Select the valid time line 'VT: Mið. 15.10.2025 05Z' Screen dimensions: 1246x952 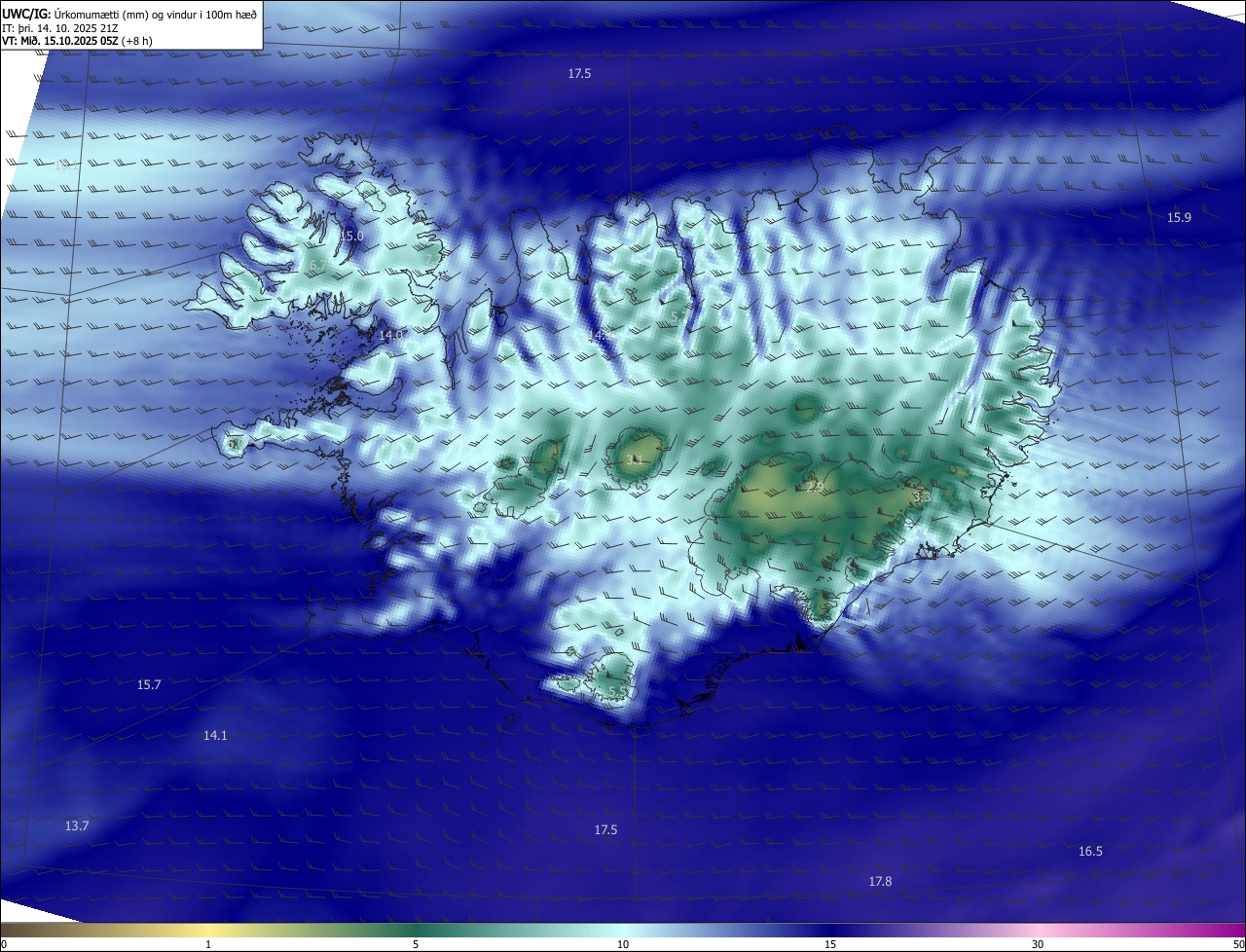(x=62, y=41)
